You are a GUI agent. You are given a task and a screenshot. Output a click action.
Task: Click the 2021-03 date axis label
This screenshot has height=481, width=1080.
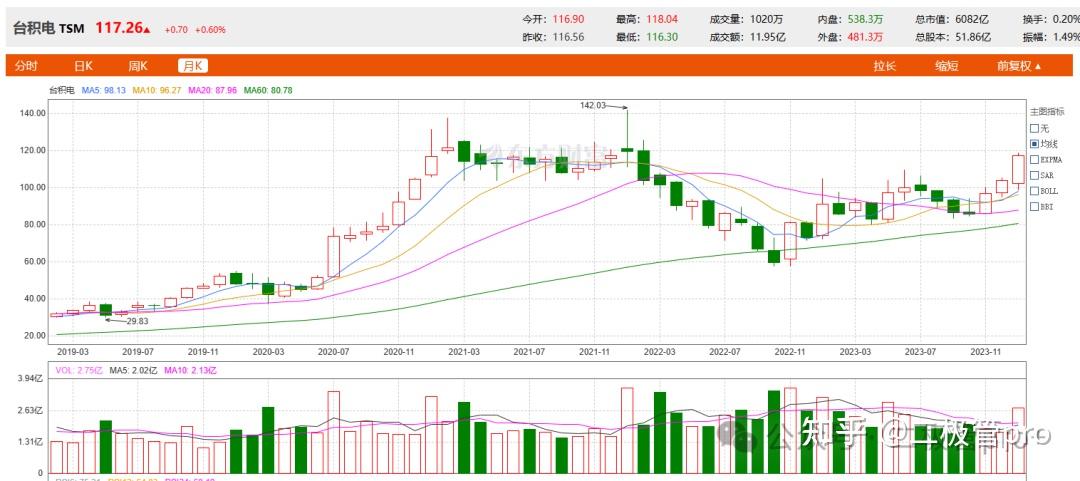coord(463,351)
